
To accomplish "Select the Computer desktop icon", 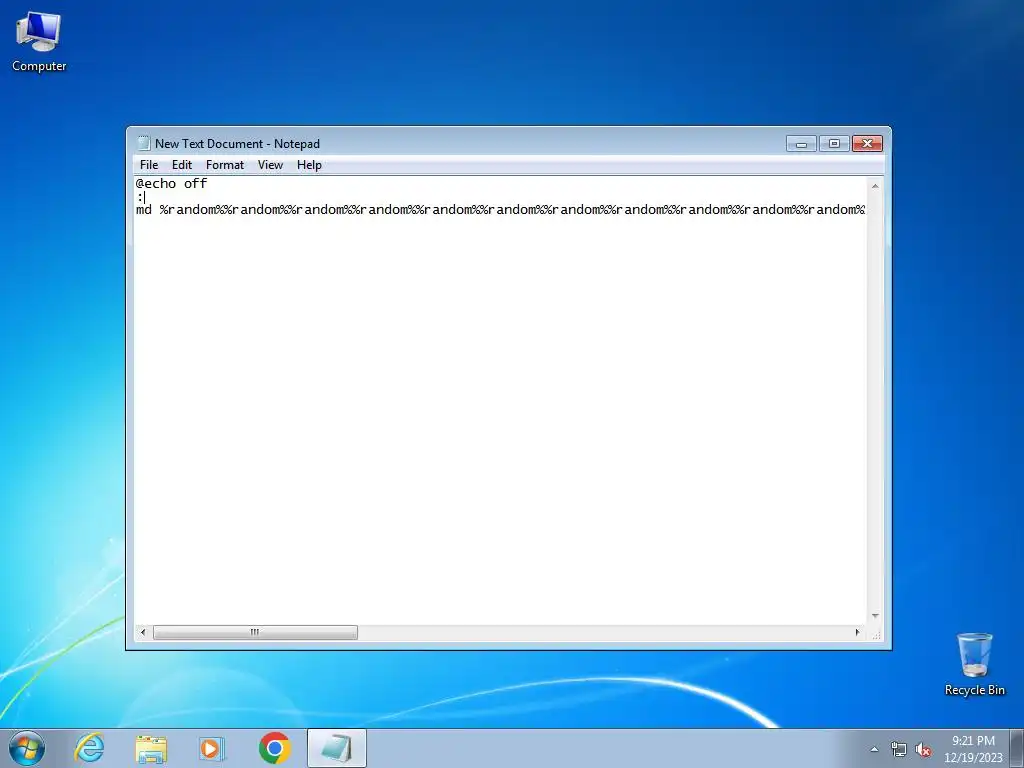I will 39,42.
